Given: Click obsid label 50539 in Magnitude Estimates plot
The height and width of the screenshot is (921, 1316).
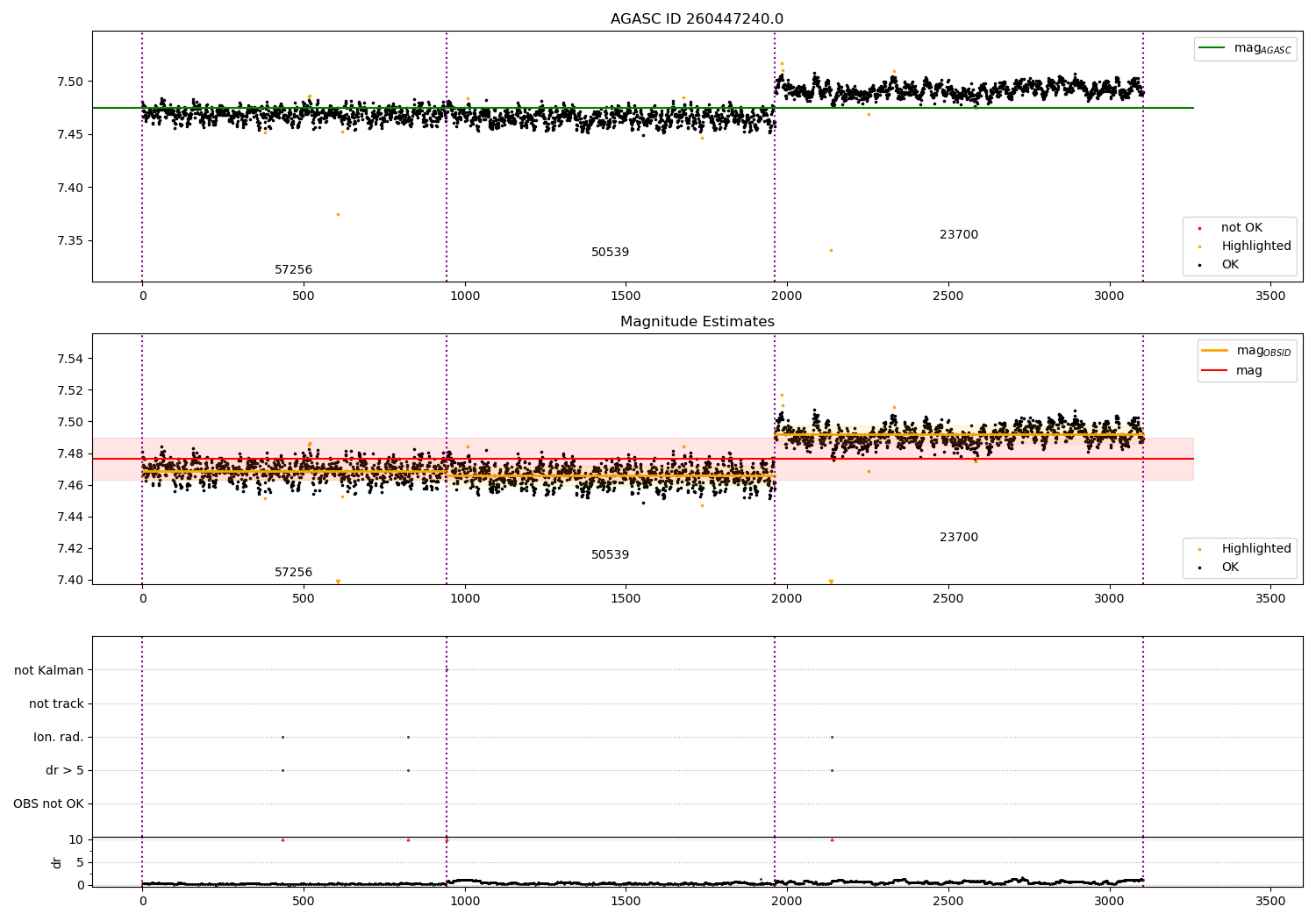Looking at the screenshot, I should pyautogui.click(x=610, y=555).
